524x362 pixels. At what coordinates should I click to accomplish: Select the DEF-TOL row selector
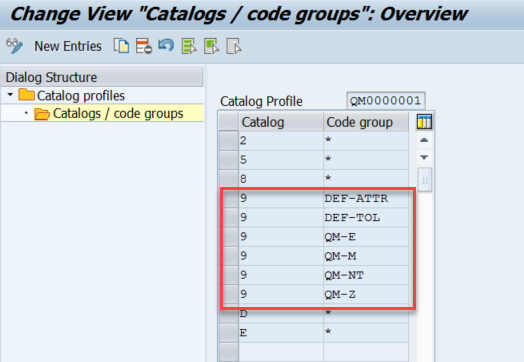[x=229, y=218]
